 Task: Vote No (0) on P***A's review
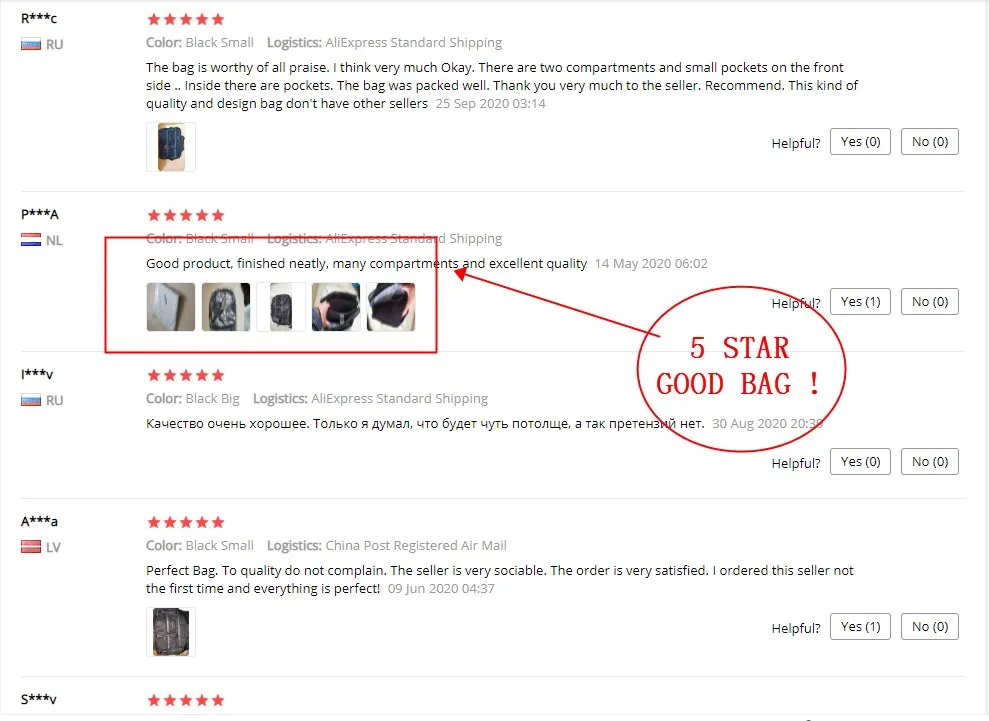tap(930, 302)
